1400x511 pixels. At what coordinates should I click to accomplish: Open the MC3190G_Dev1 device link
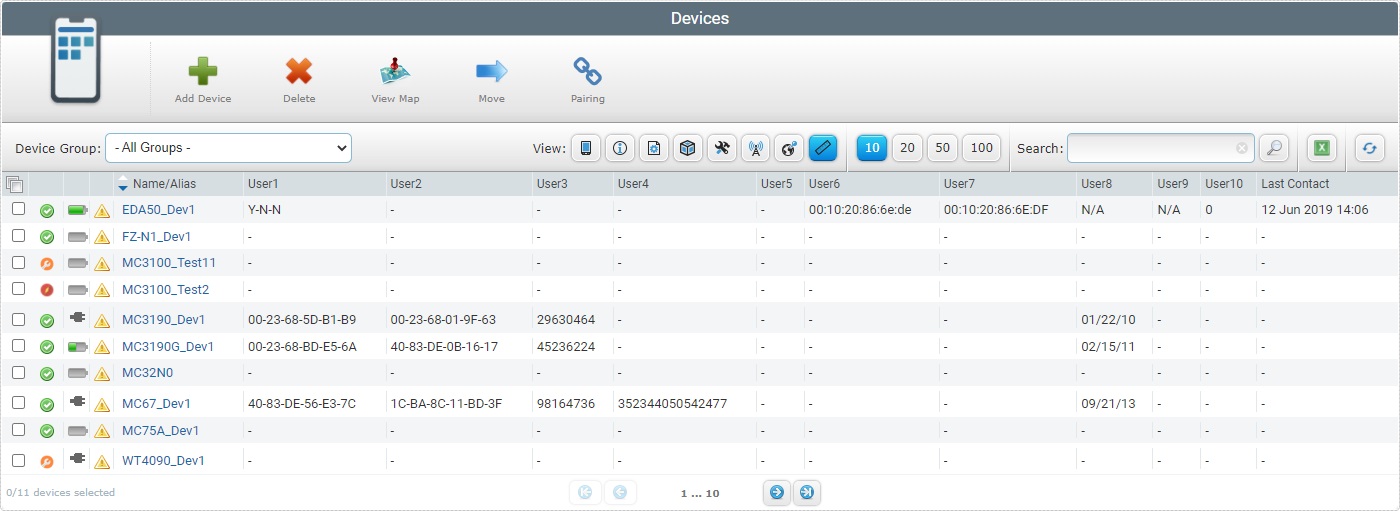(168, 347)
